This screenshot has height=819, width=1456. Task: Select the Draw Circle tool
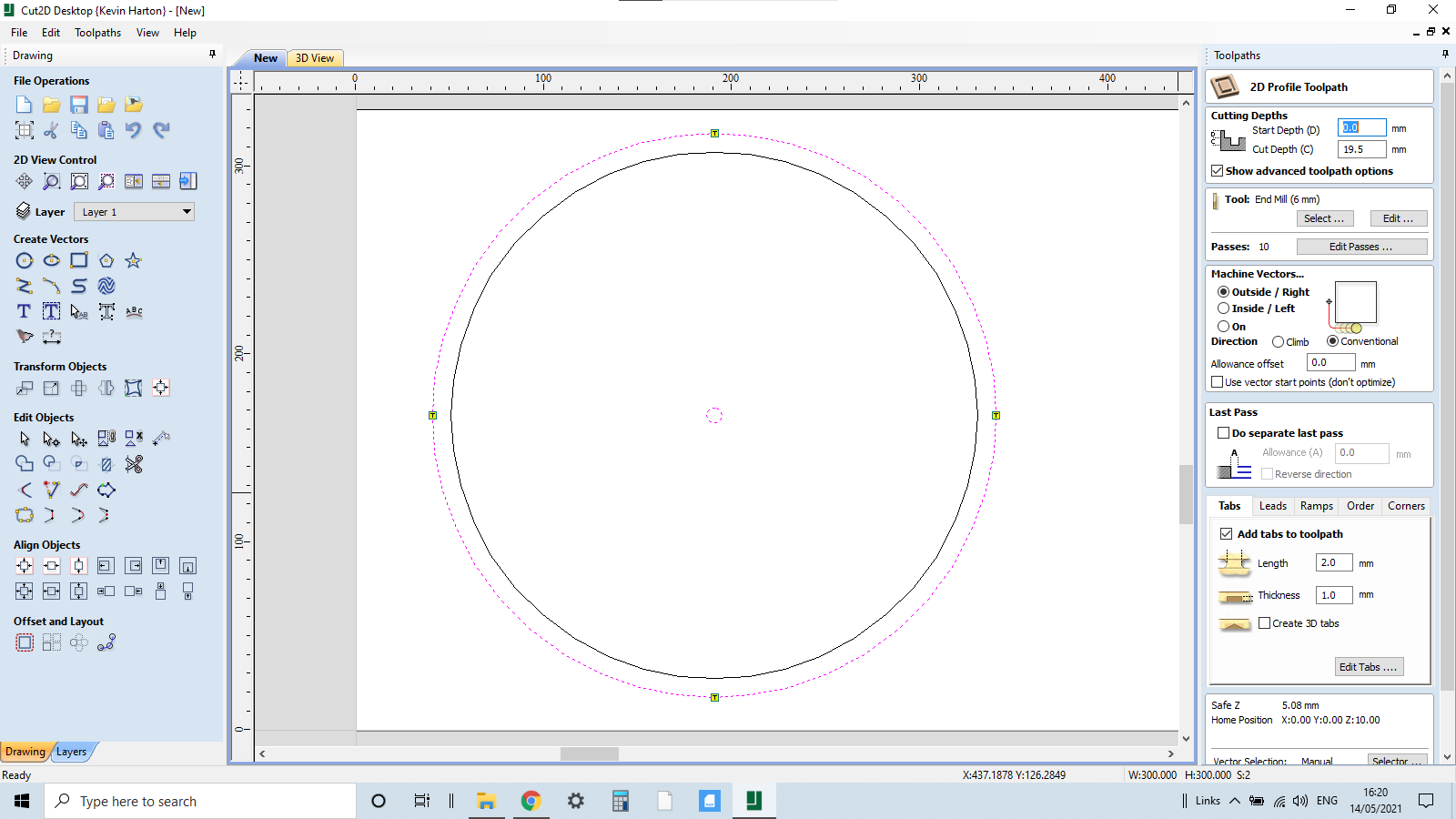pos(25,260)
